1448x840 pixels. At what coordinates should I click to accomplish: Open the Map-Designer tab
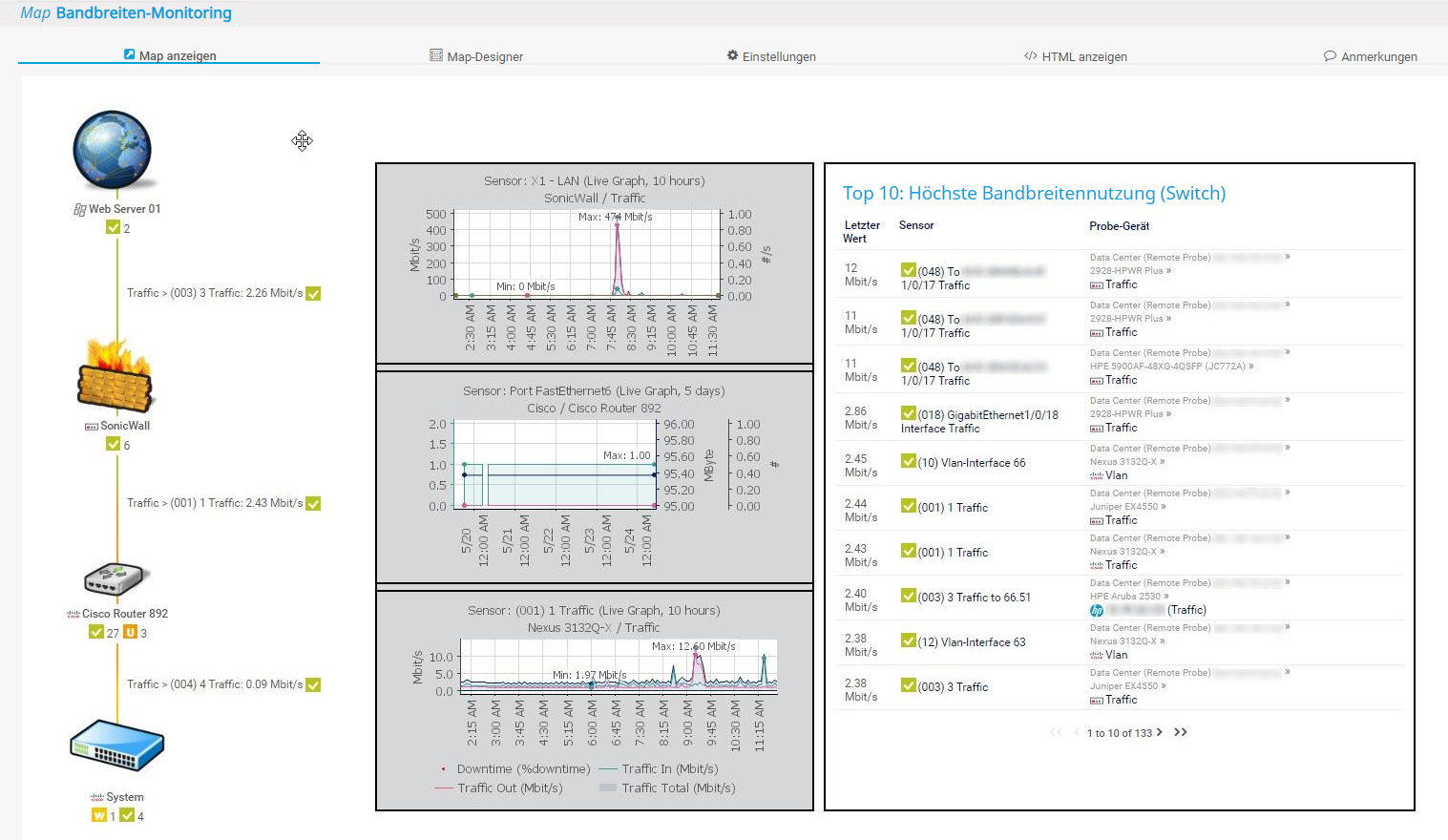[476, 56]
